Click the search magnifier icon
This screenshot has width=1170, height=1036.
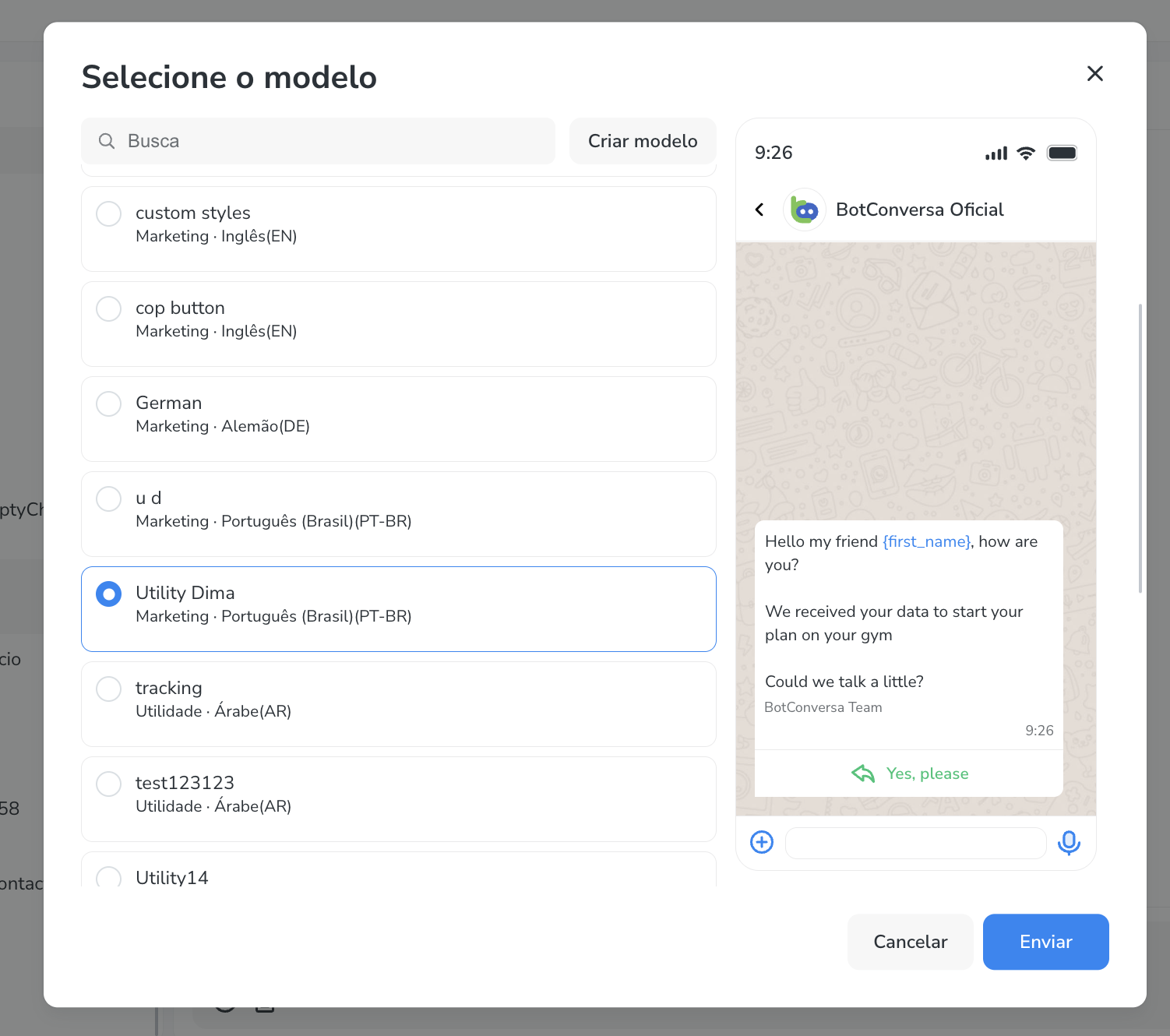pos(107,141)
